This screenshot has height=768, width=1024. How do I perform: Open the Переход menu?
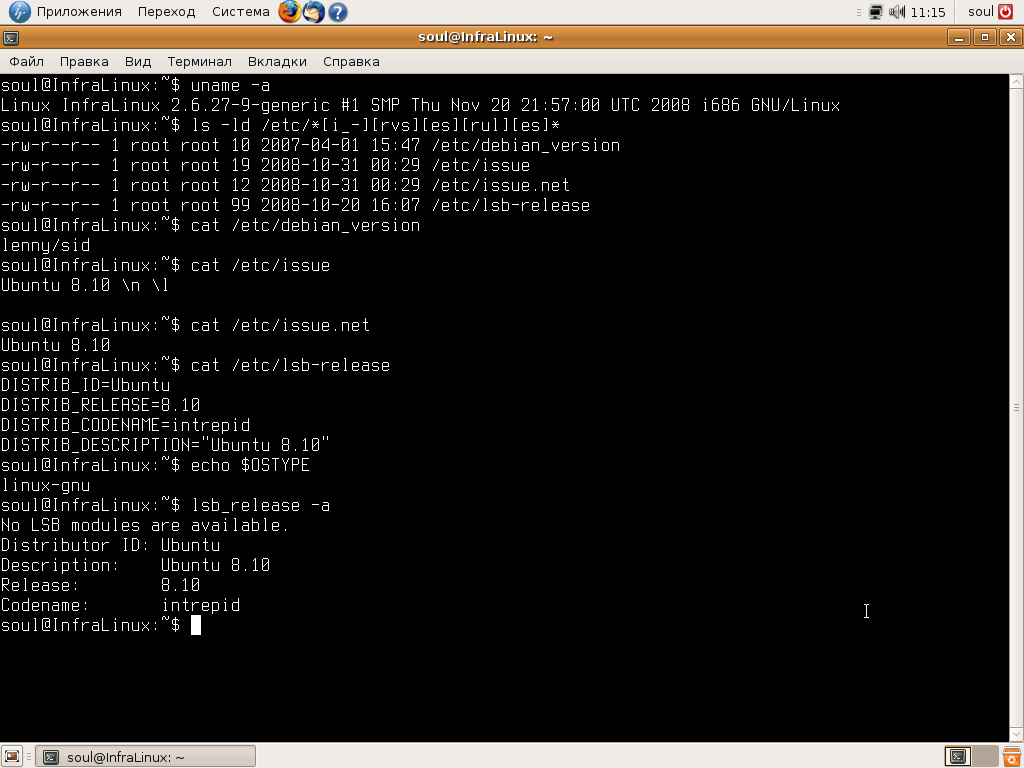(167, 12)
